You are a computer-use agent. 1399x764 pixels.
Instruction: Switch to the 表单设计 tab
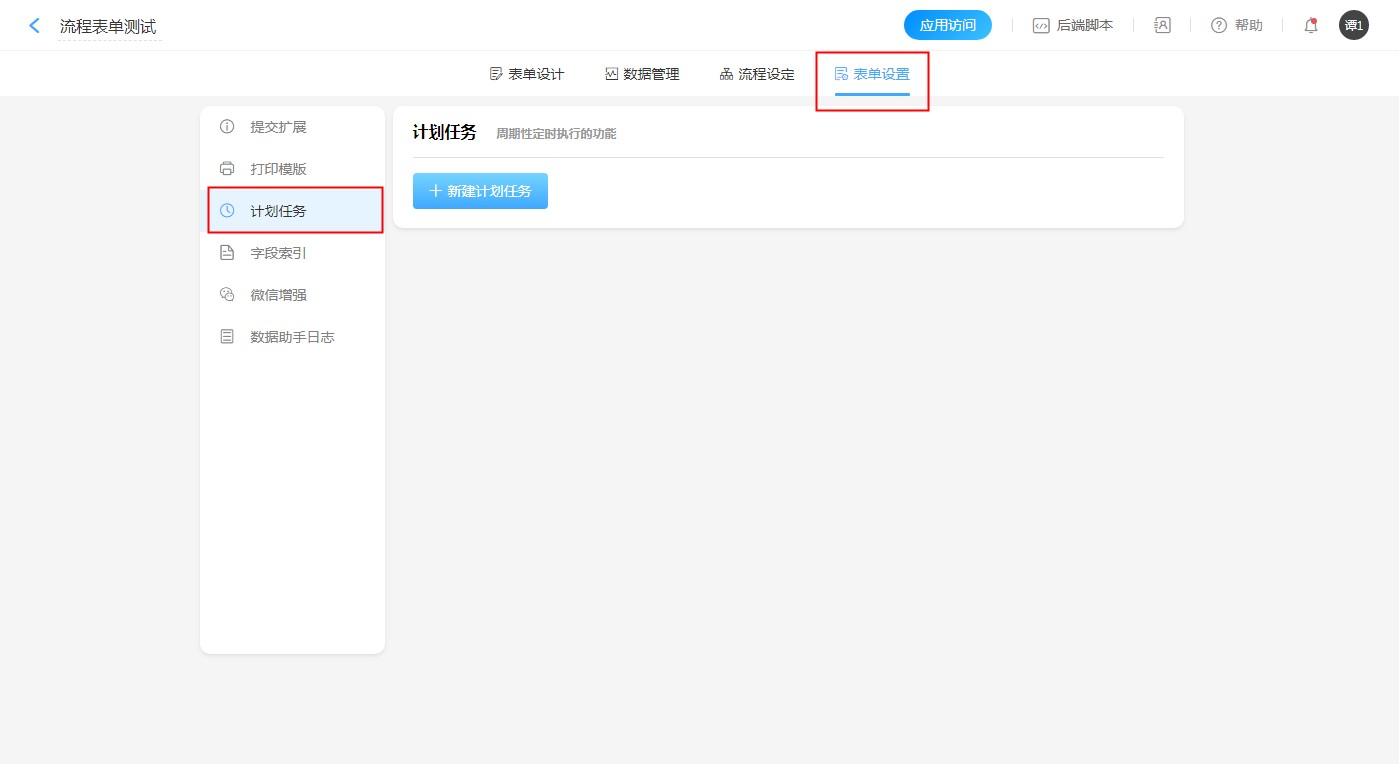(x=527, y=74)
